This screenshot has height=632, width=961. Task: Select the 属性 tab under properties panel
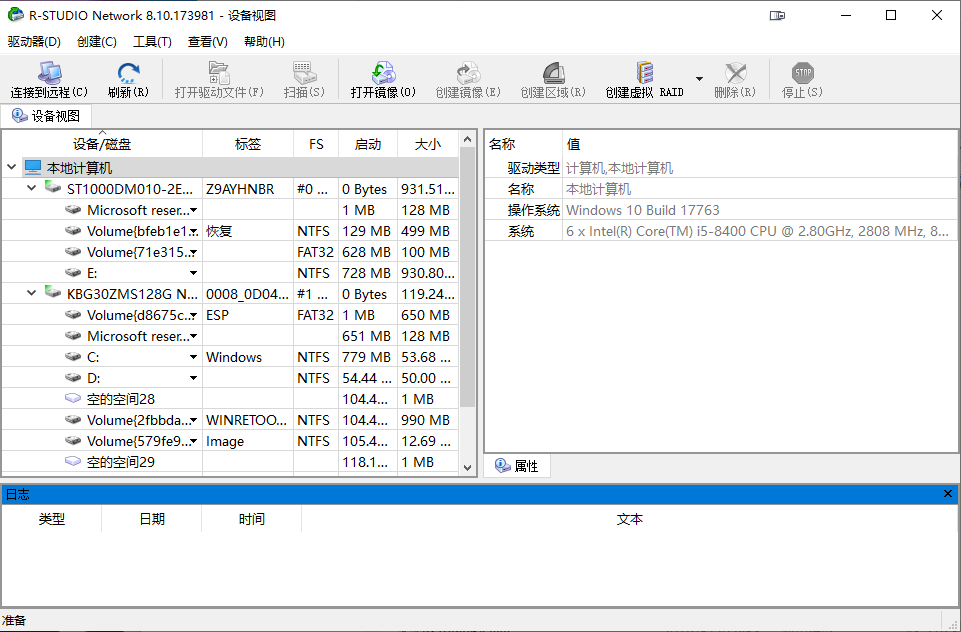[x=517, y=466]
